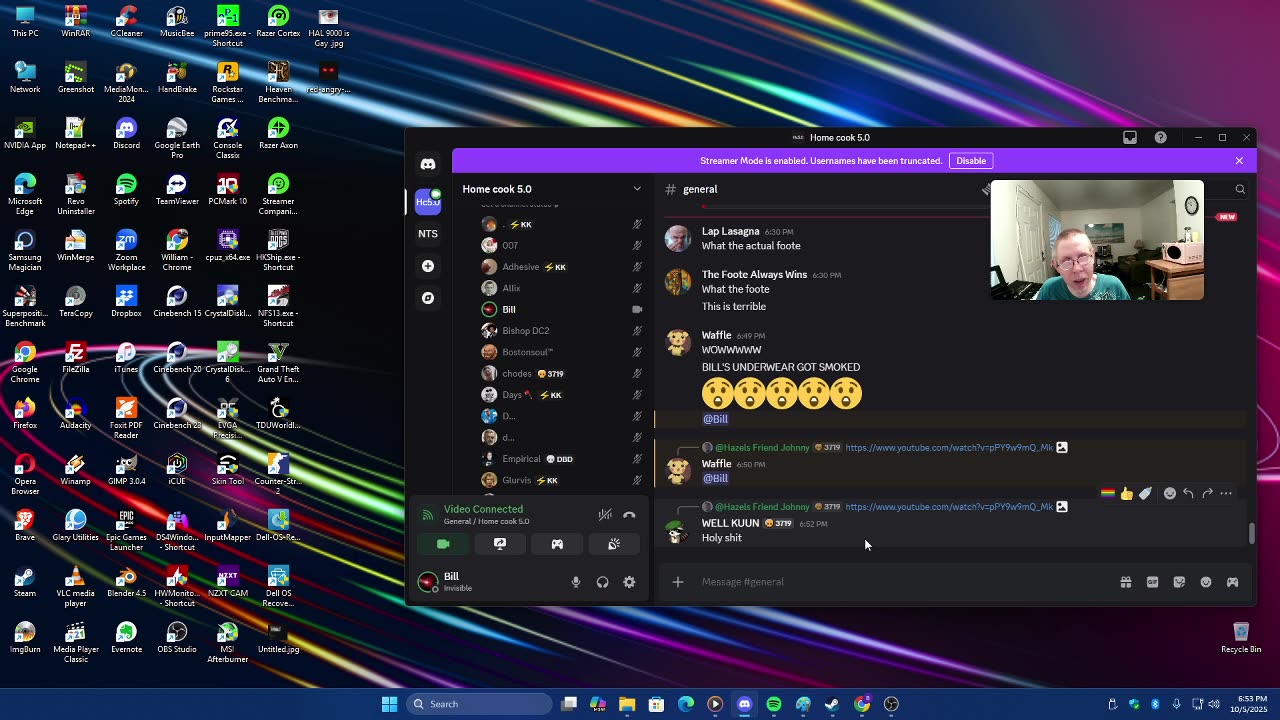
Task: Open Recycle Bin desktop icon
Action: [1241, 637]
